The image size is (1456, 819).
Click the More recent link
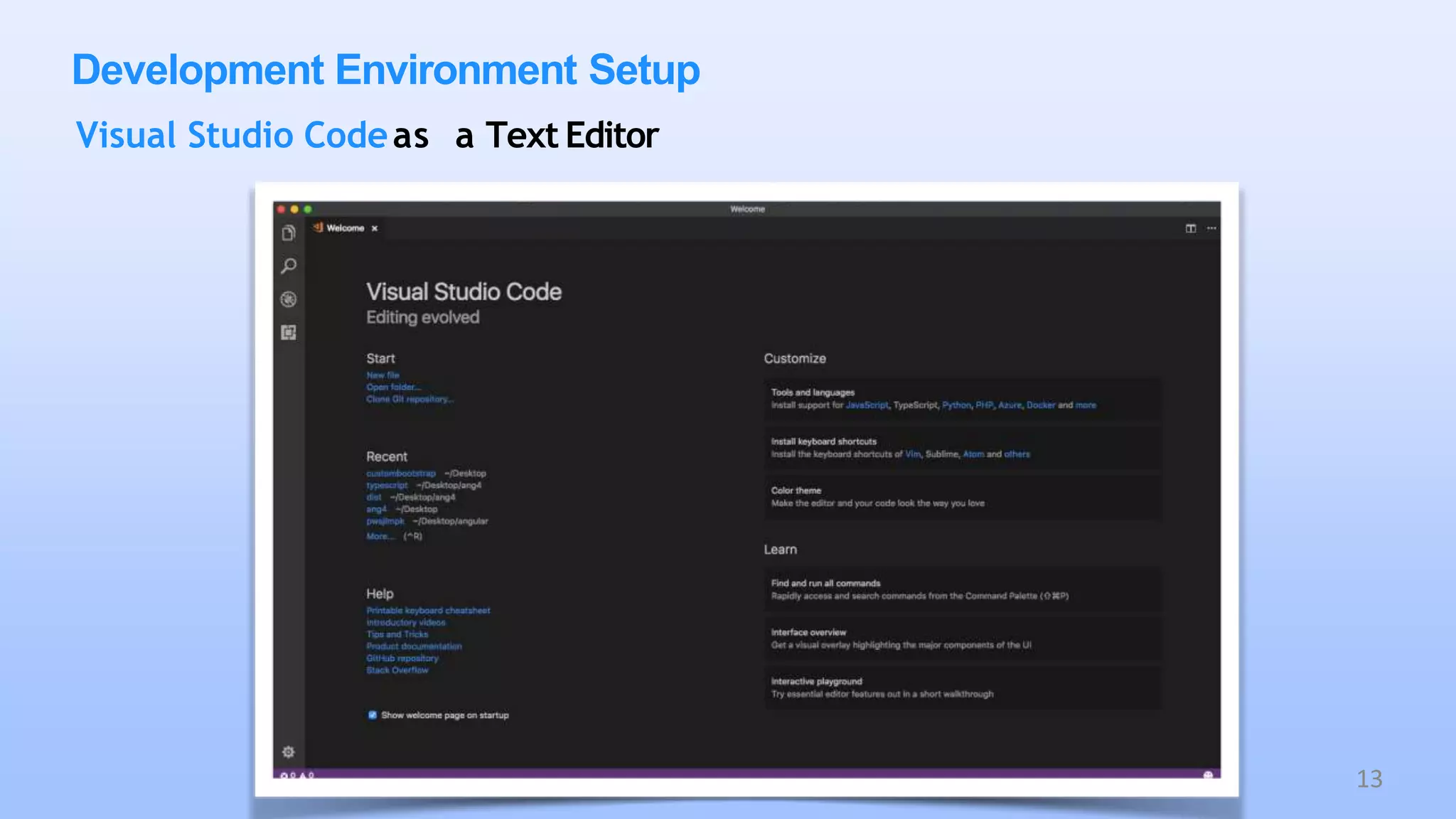pos(380,536)
